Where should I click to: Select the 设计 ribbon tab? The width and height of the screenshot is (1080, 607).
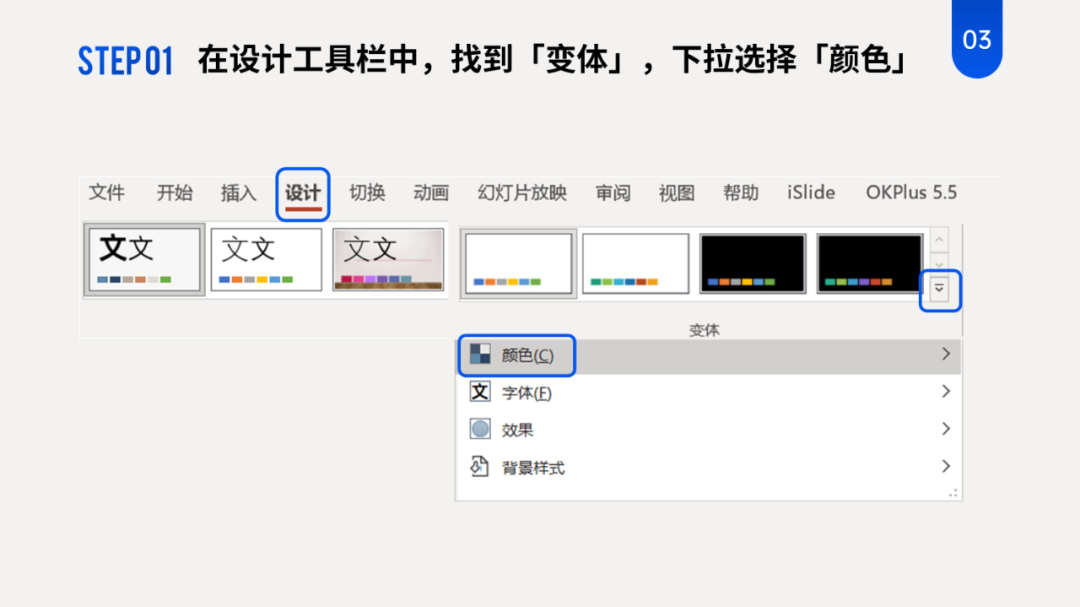(303, 194)
